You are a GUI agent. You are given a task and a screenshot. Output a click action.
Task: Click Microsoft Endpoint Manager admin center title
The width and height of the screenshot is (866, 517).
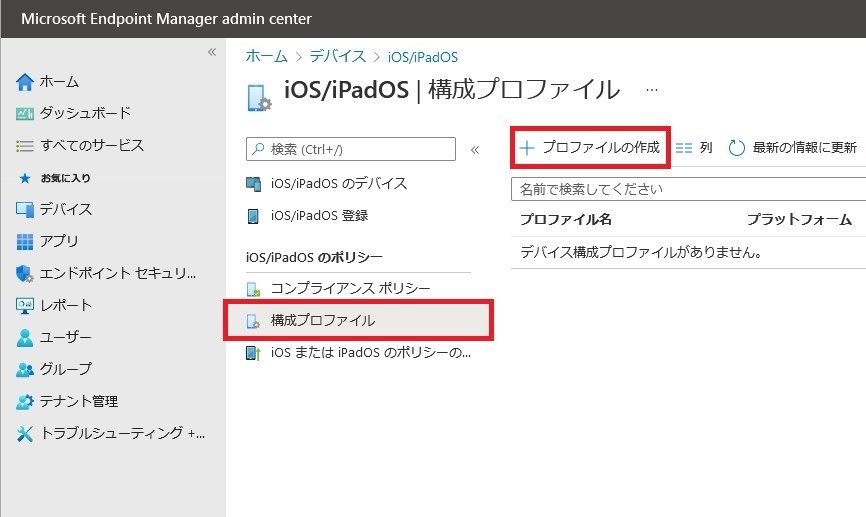pos(166,19)
